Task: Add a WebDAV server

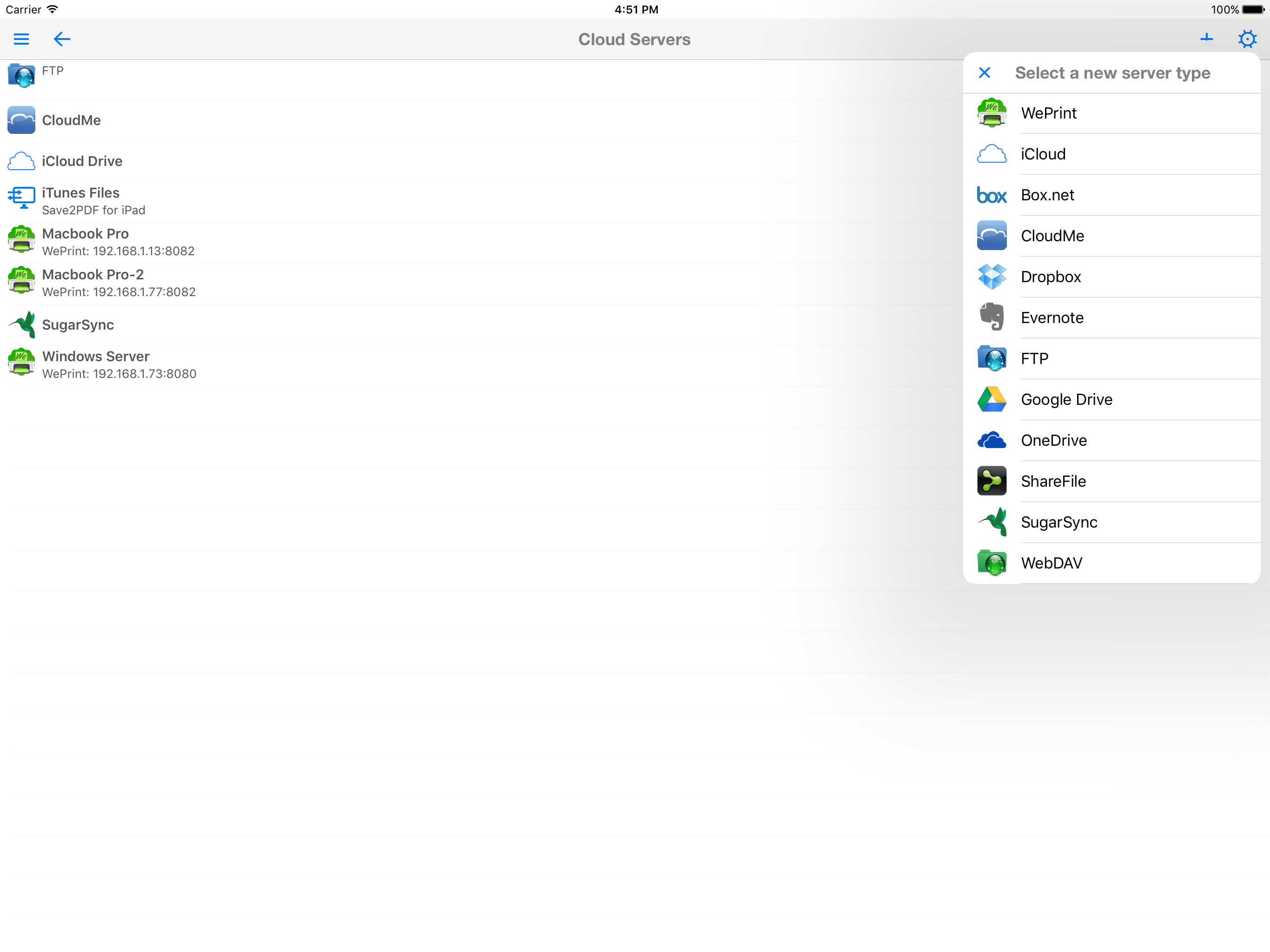Action: [x=1051, y=563]
